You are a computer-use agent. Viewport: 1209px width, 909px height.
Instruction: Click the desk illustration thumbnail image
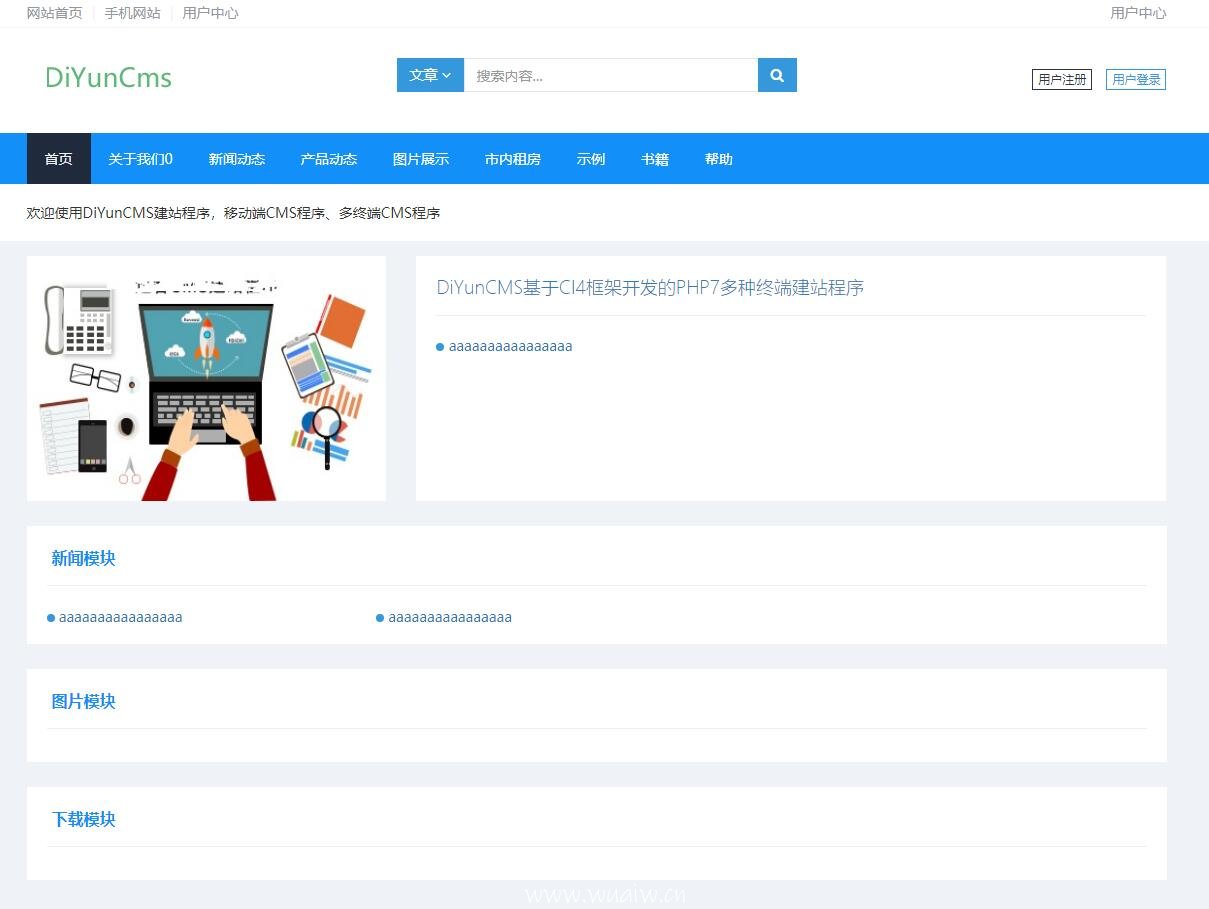(x=206, y=378)
